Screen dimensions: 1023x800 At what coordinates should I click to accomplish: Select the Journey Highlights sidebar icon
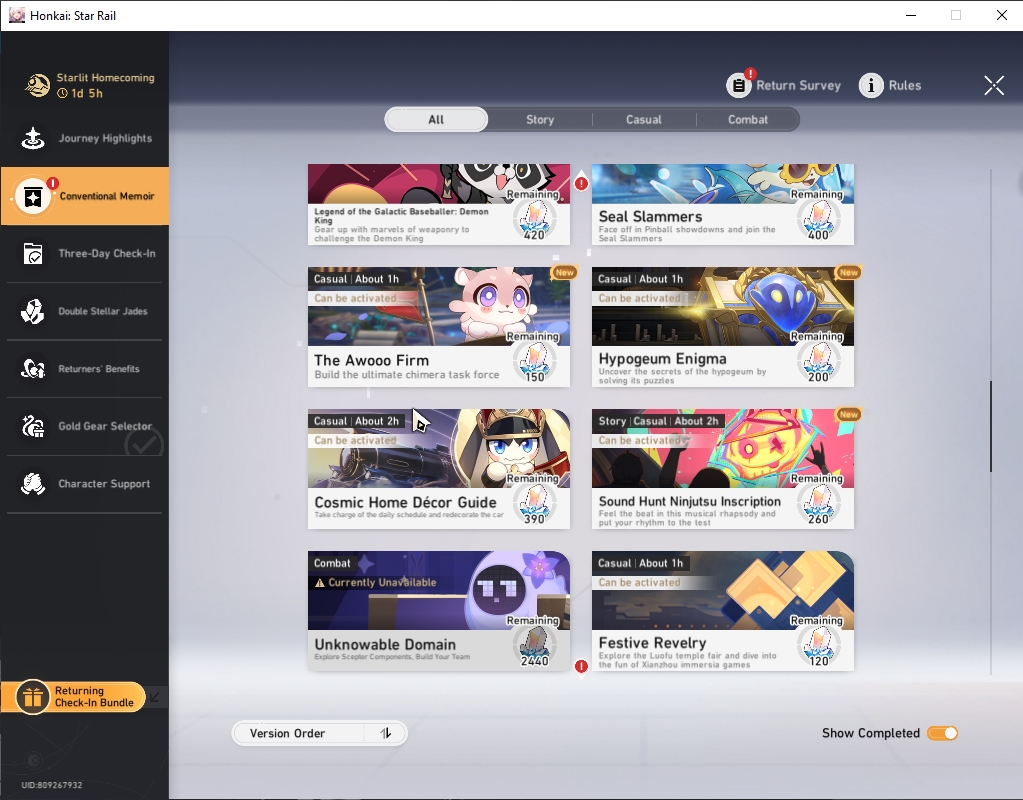pyautogui.click(x=33, y=138)
